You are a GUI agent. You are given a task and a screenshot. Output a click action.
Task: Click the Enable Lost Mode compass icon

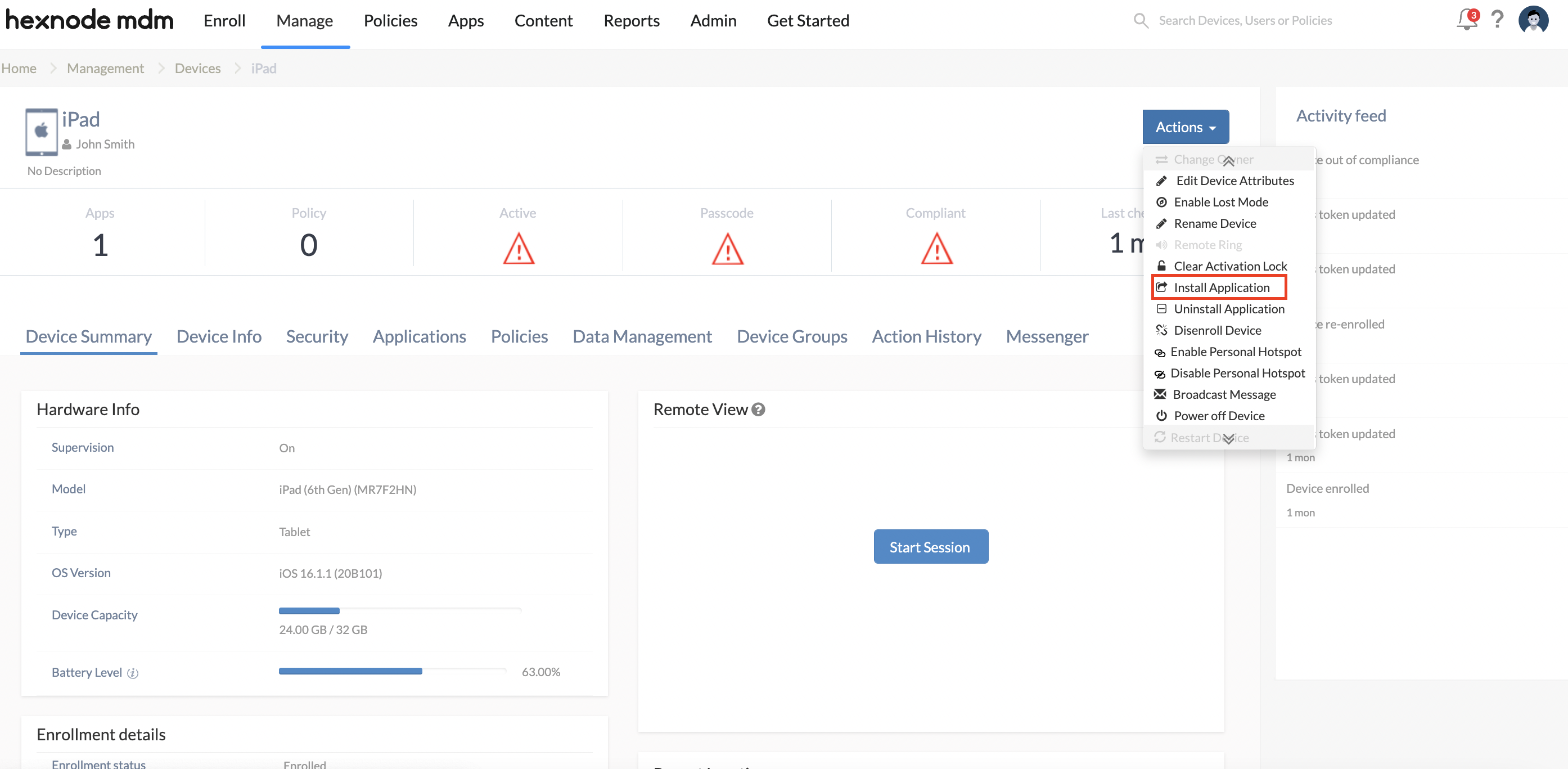point(1161,202)
